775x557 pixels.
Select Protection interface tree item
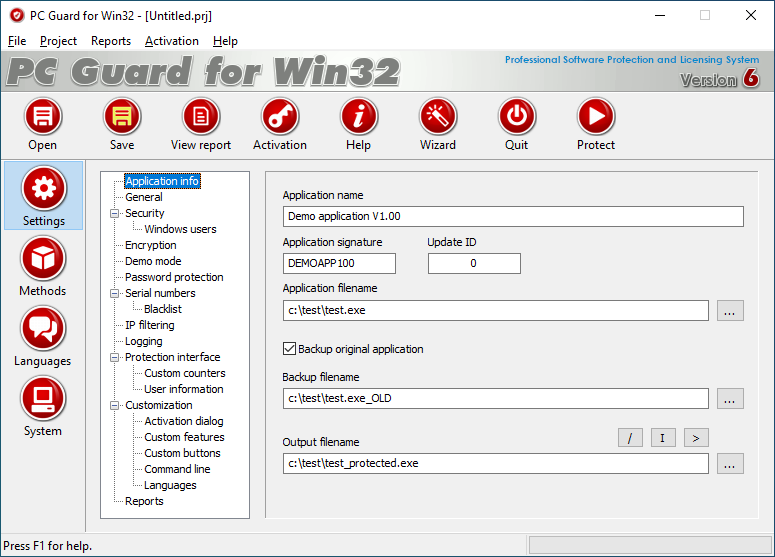tap(172, 357)
